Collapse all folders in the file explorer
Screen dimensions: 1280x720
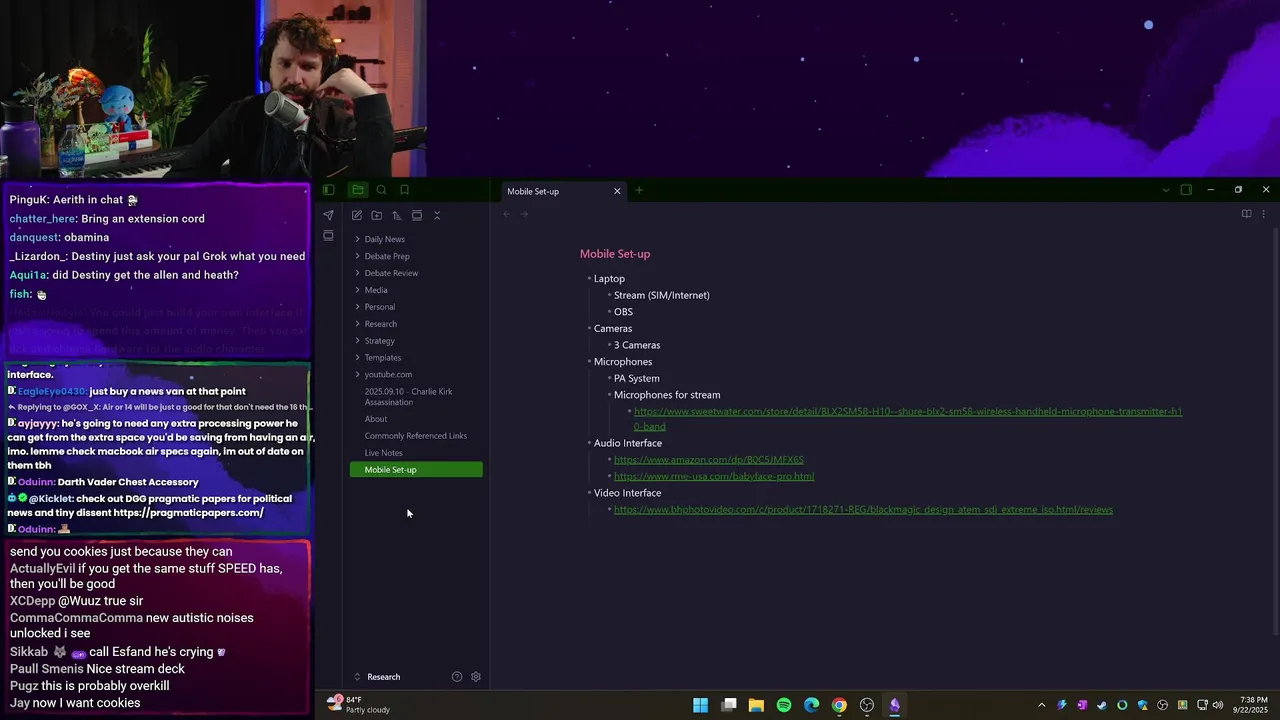coord(437,215)
